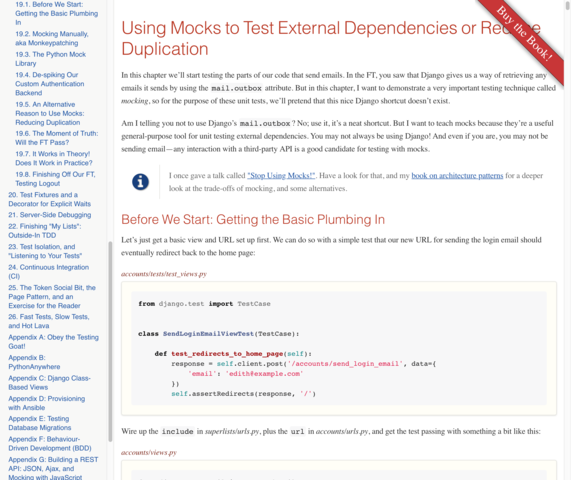Click the Buy the Book ribbon
This screenshot has width=571, height=480.
pyautogui.click(x=524, y=34)
